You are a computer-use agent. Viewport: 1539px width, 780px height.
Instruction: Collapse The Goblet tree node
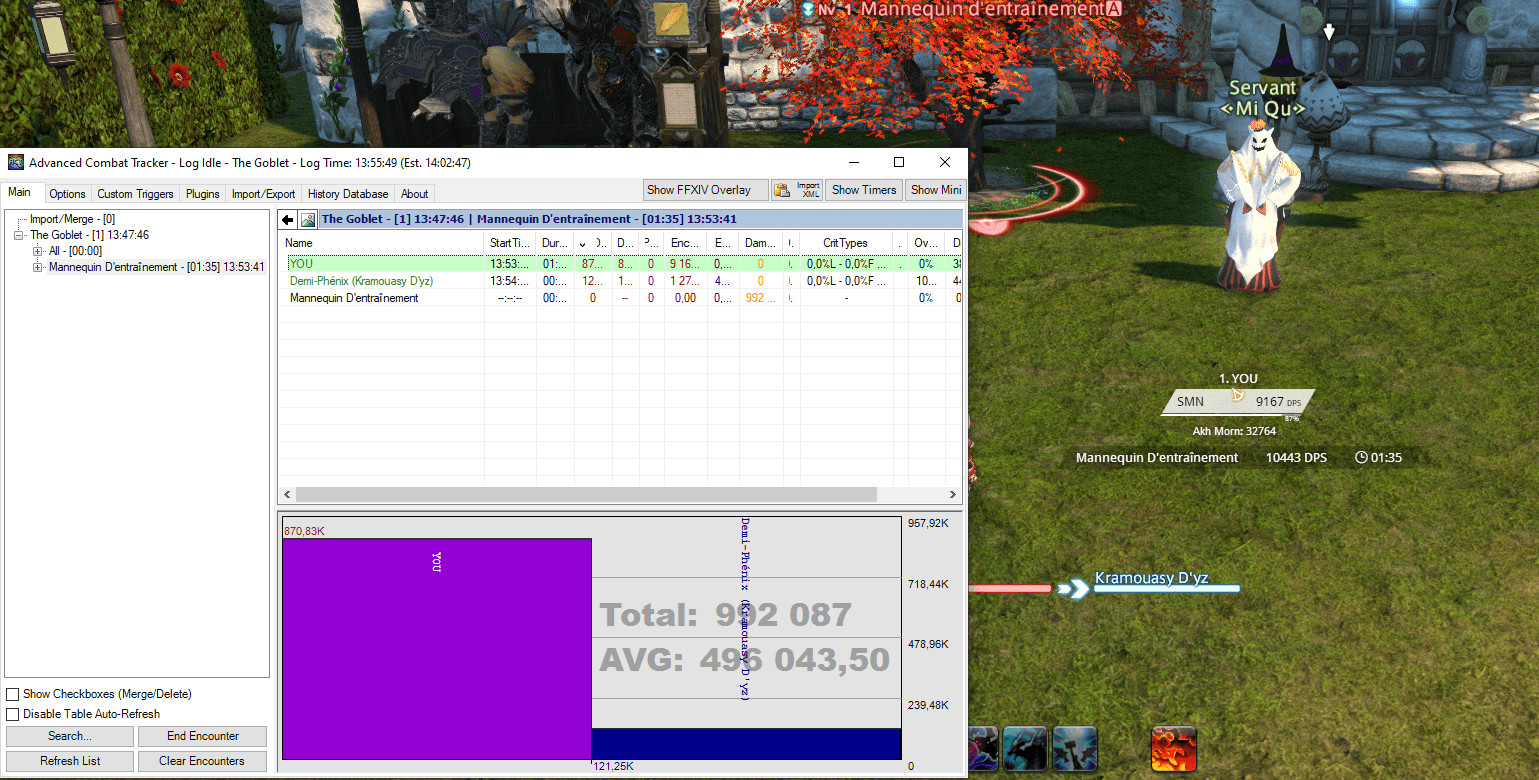click(18, 235)
